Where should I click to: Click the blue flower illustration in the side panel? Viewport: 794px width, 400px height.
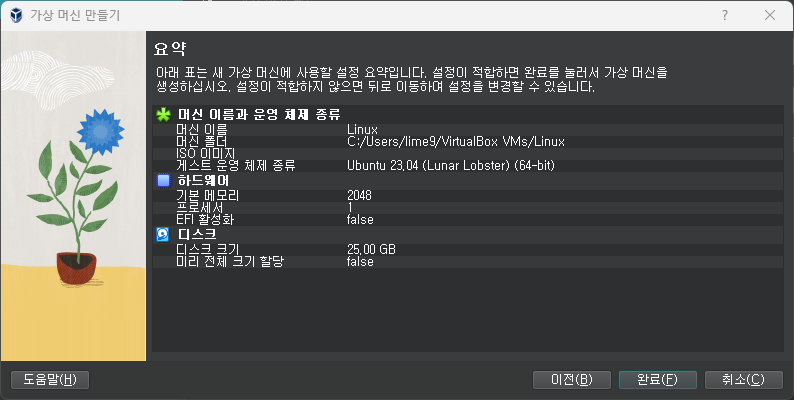point(101,132)
